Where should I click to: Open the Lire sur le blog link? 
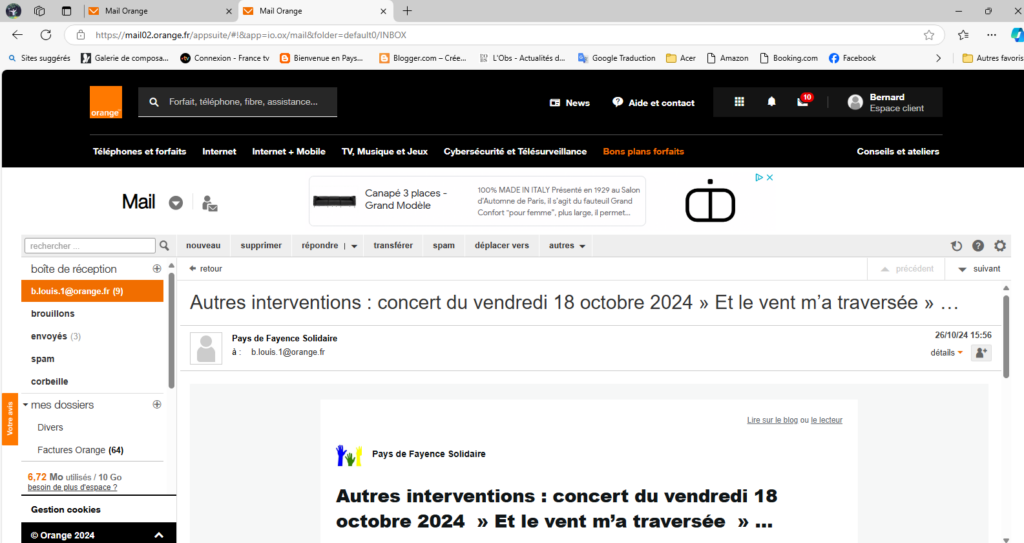click(772, 420)
